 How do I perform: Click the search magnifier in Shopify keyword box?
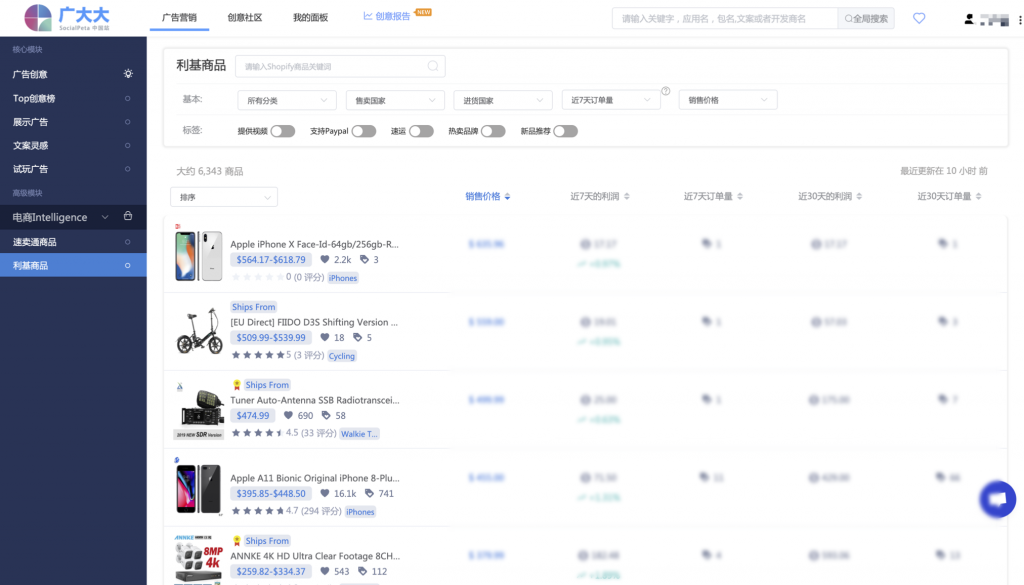click(x=433, y=66)
